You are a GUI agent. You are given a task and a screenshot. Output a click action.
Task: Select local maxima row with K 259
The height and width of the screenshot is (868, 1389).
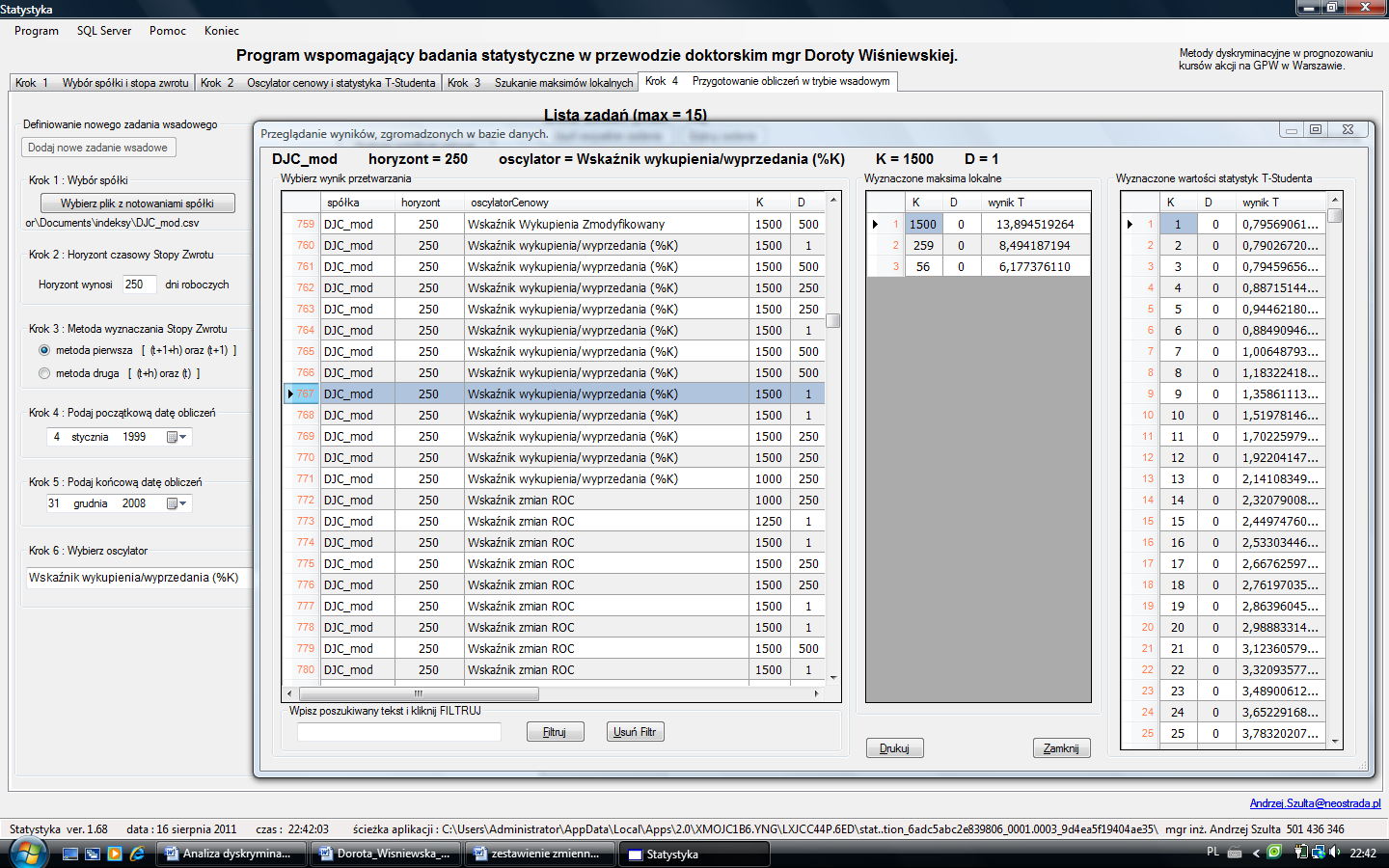point(978,245)
